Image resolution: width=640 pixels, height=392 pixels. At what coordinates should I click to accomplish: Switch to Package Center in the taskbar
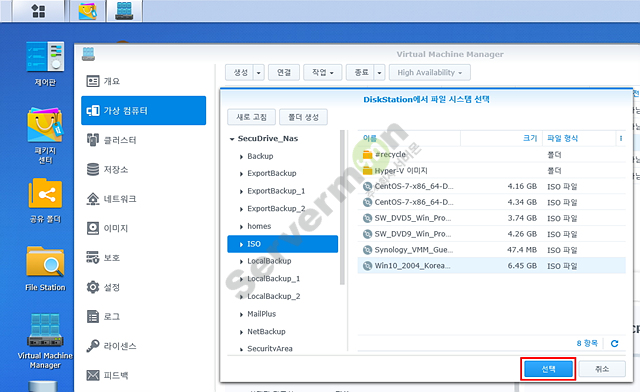[88, 11]
